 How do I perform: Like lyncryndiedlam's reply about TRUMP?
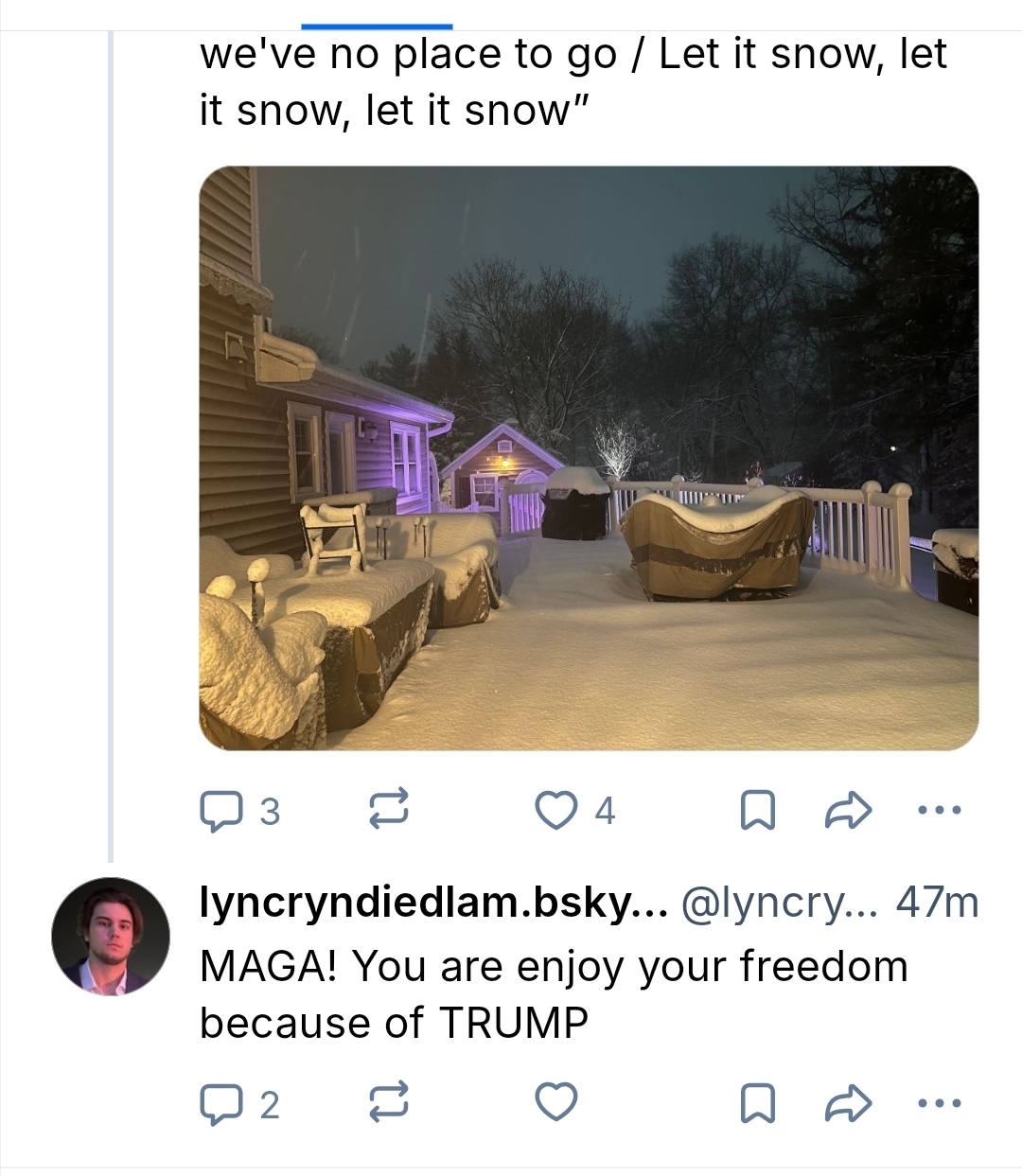click(x=555, y=1103)
